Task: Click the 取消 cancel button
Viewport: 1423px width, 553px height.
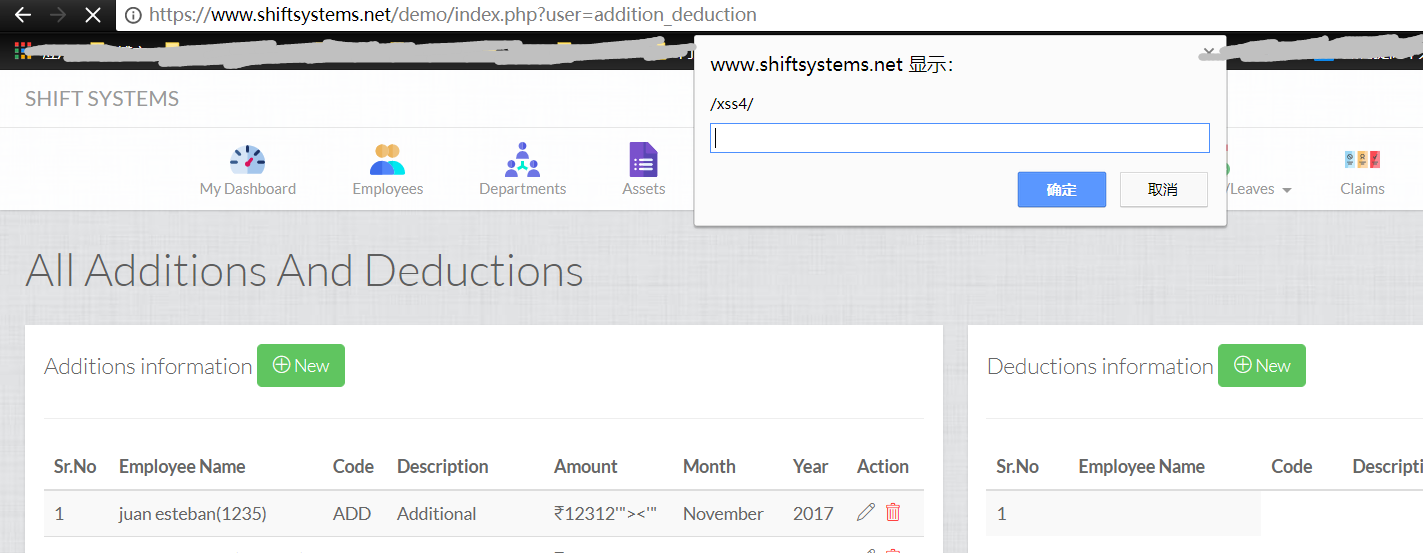Action: pos(1163,190)
